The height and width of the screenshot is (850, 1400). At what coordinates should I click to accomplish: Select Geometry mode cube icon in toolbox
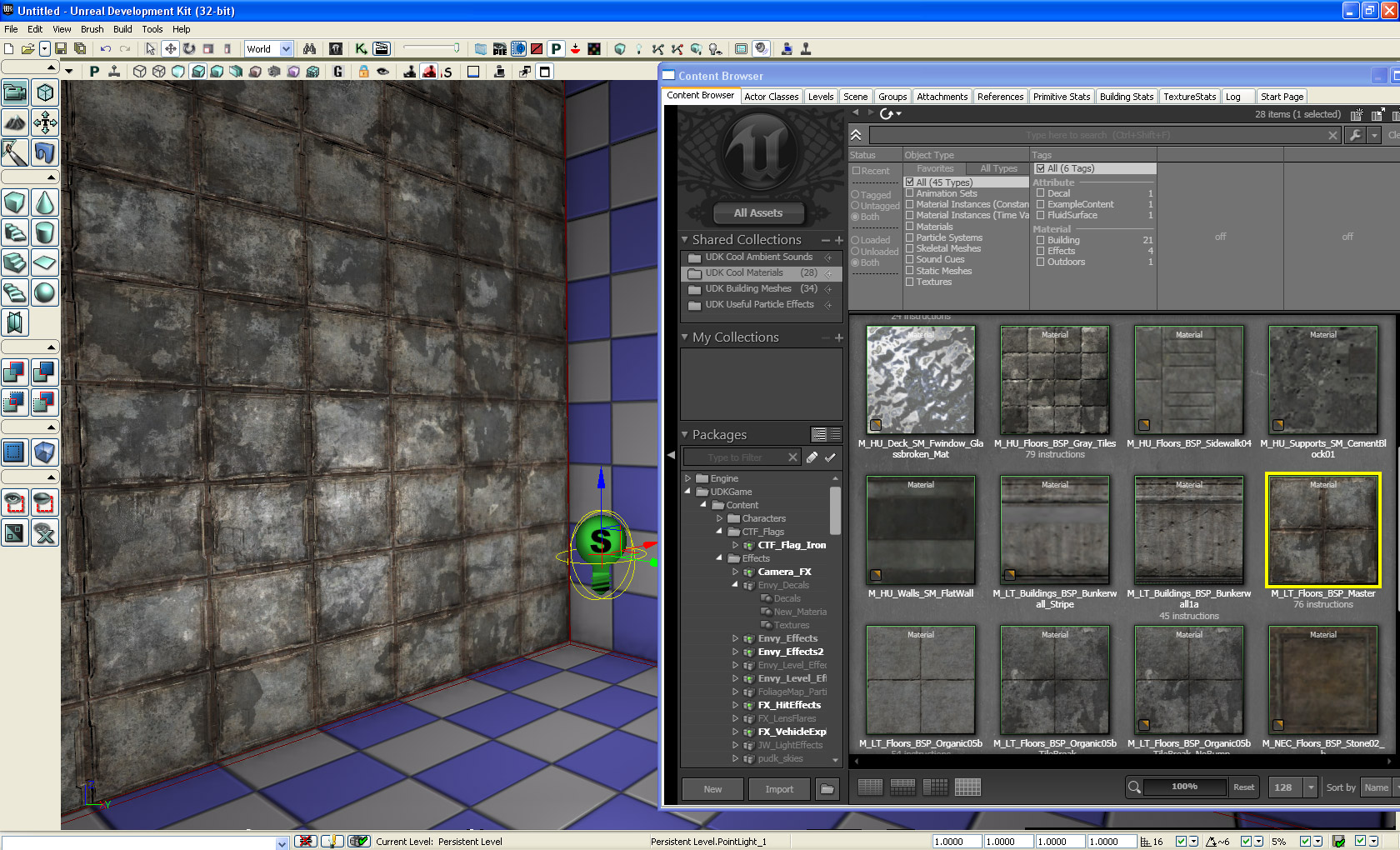pyautogui.click(x=45, y=92)
